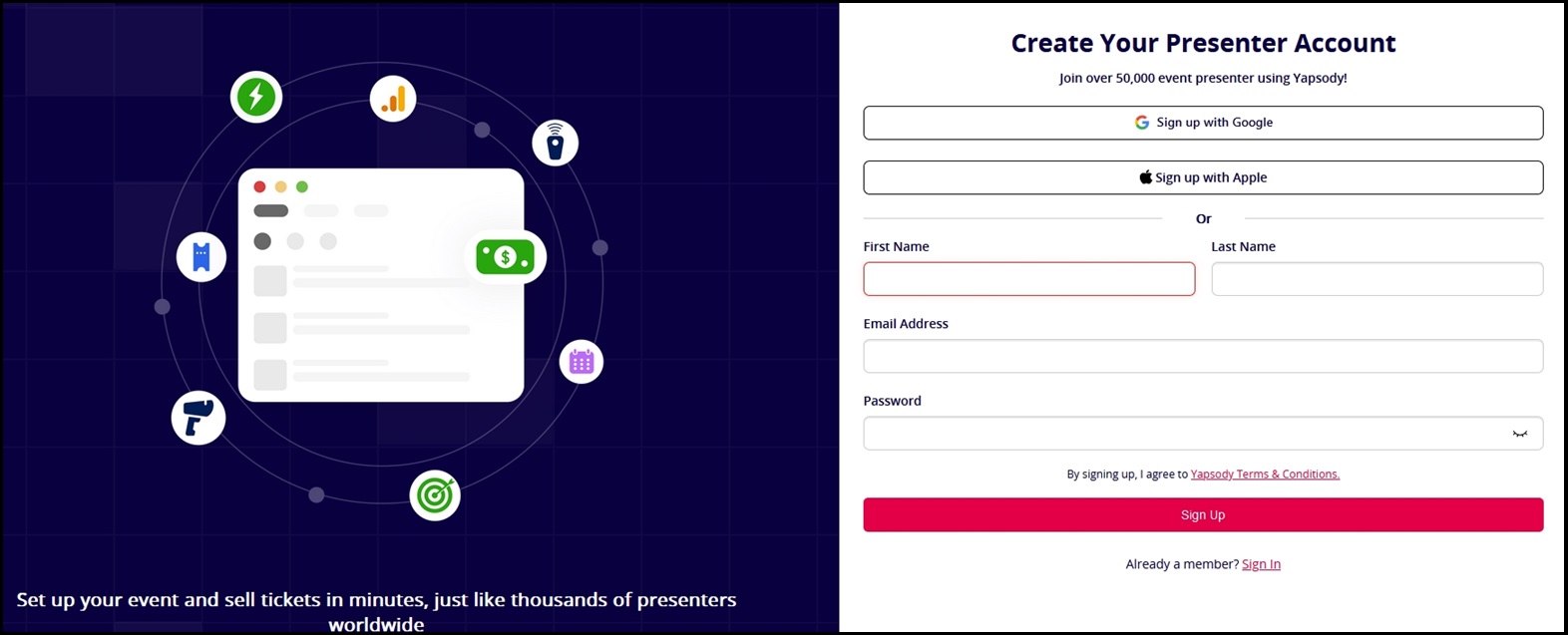Click into the Email Address field

(1203, 356)
